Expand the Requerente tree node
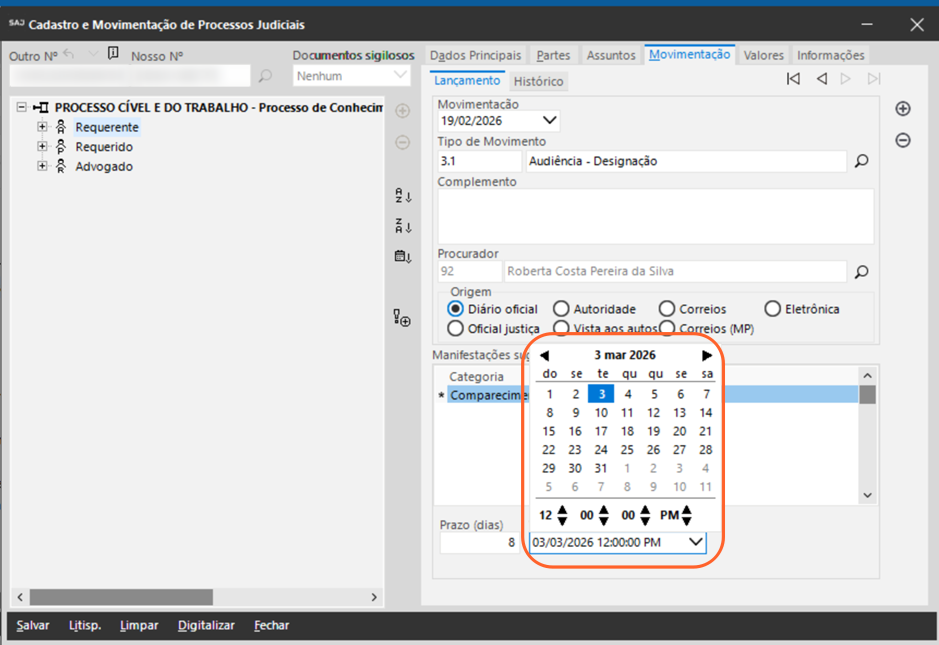The image size is (939, 645). [x=42, y=127]
